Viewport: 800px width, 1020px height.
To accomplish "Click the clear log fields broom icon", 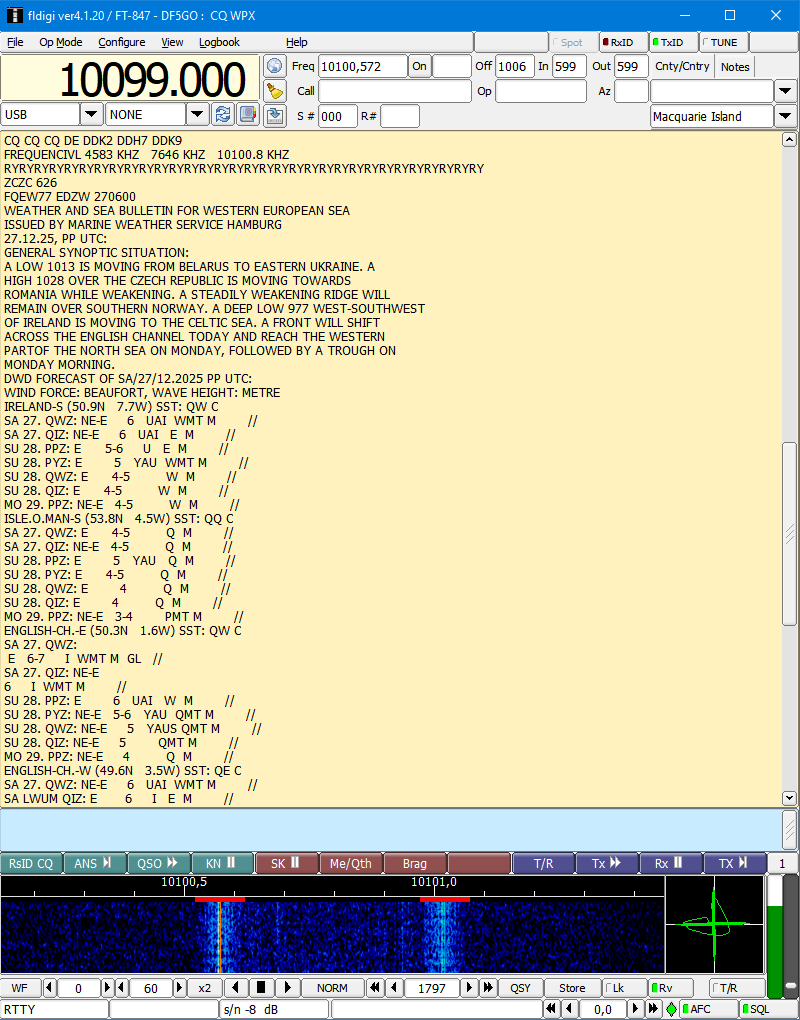I will coord(275,91).
